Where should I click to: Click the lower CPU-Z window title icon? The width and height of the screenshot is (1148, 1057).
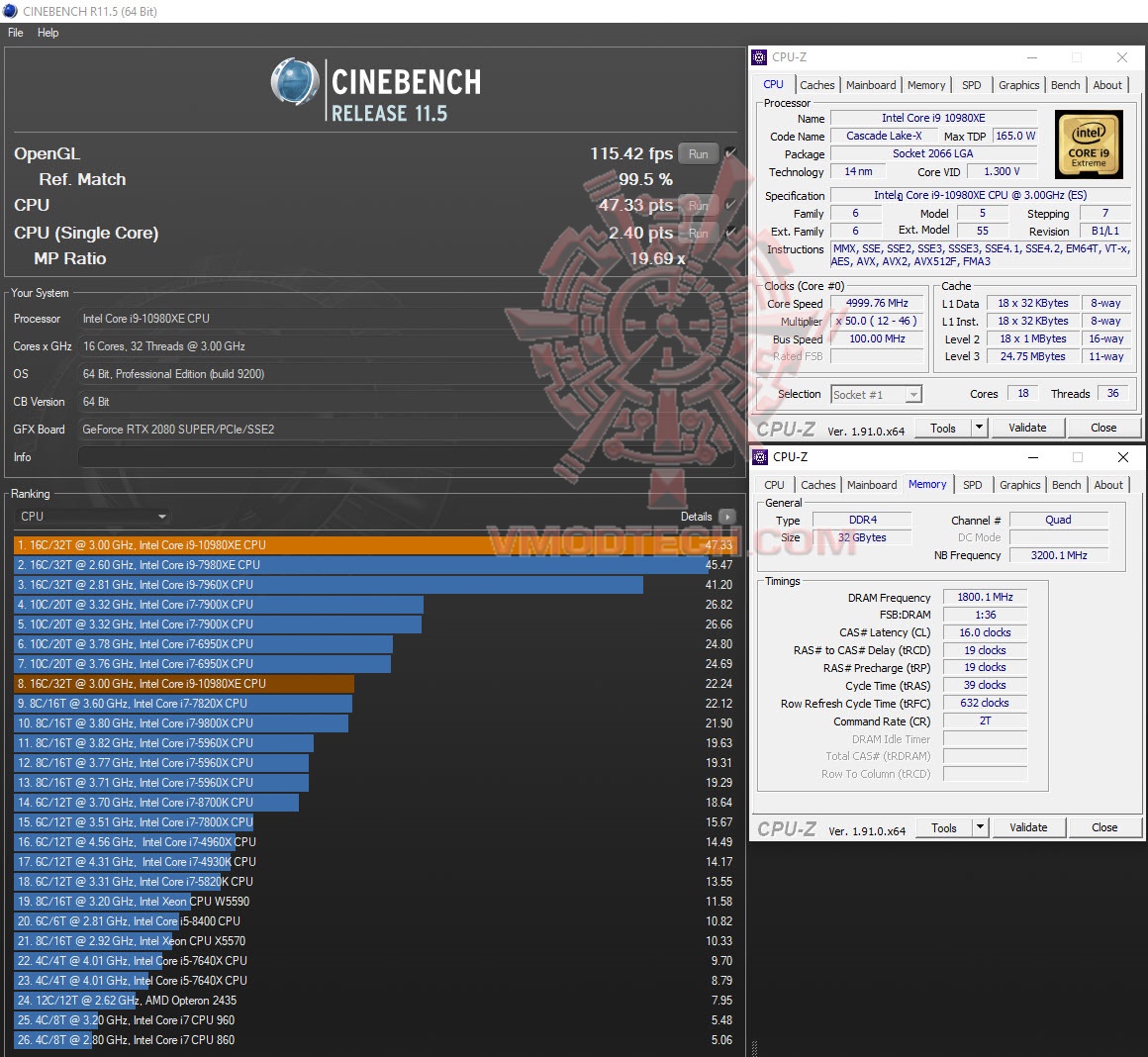tap(761, 457)
